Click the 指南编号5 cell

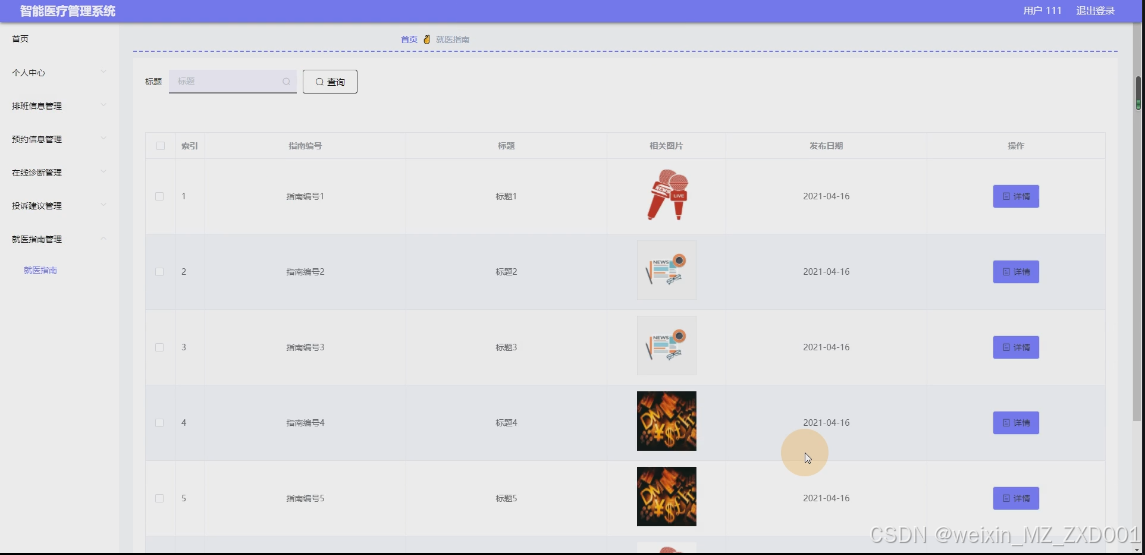click(x=305, y=499)
